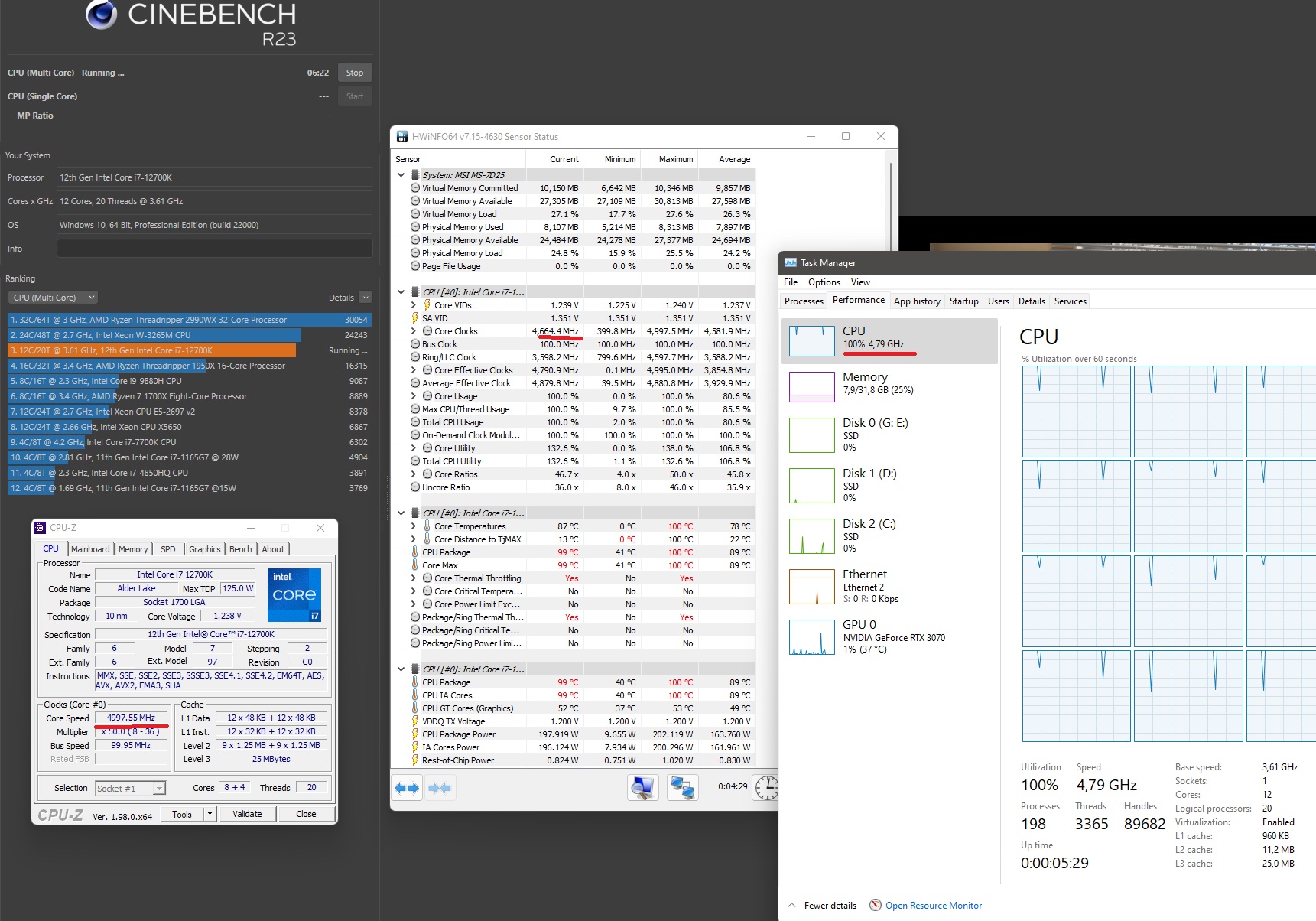Click the lightning icon beside SA VID
The image size is (1316, 921).
pyautogui.click(x=415, y=318)
